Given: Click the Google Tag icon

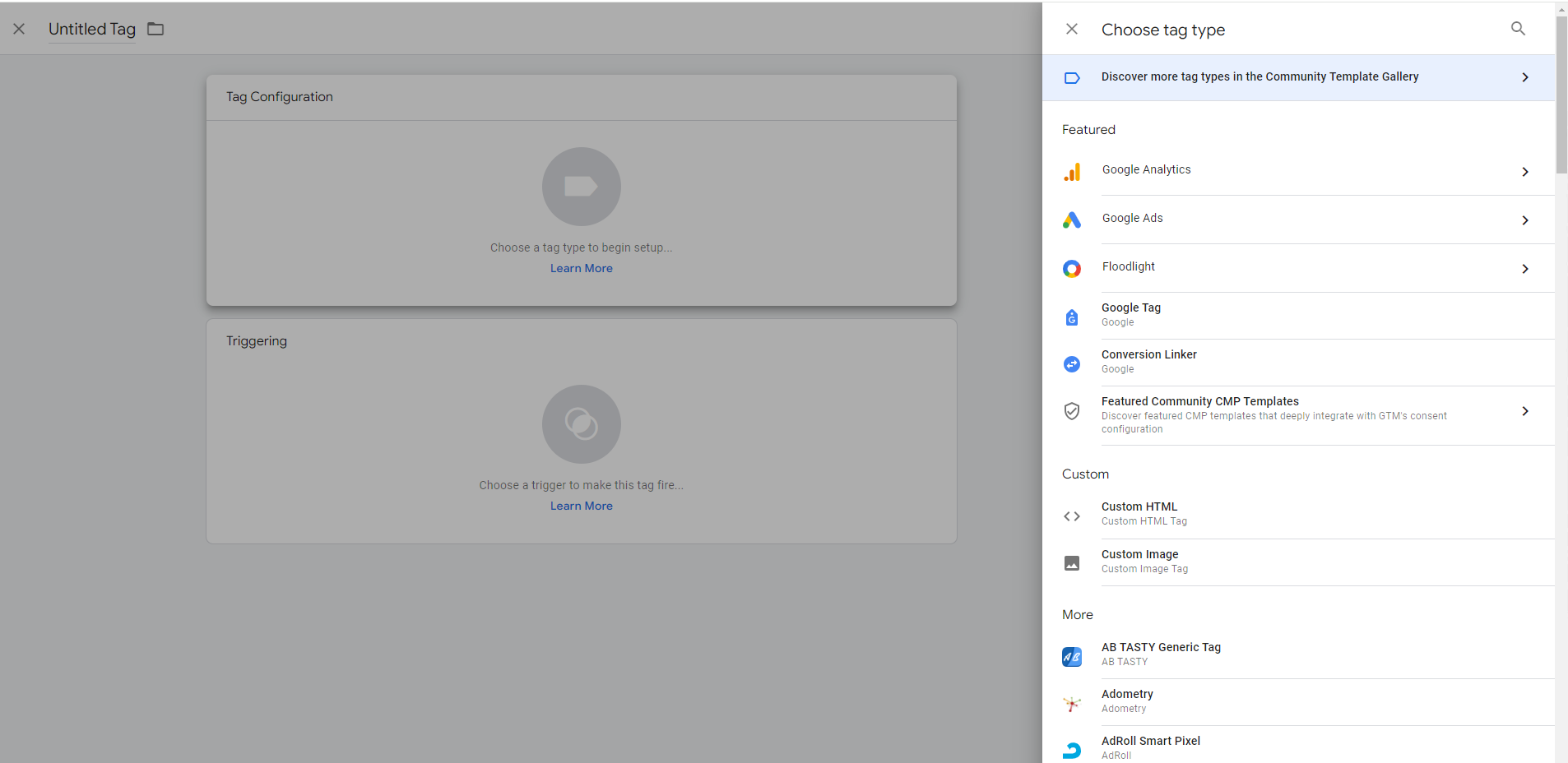Looking at the screenshot, I should click(x=1072, y=317).
